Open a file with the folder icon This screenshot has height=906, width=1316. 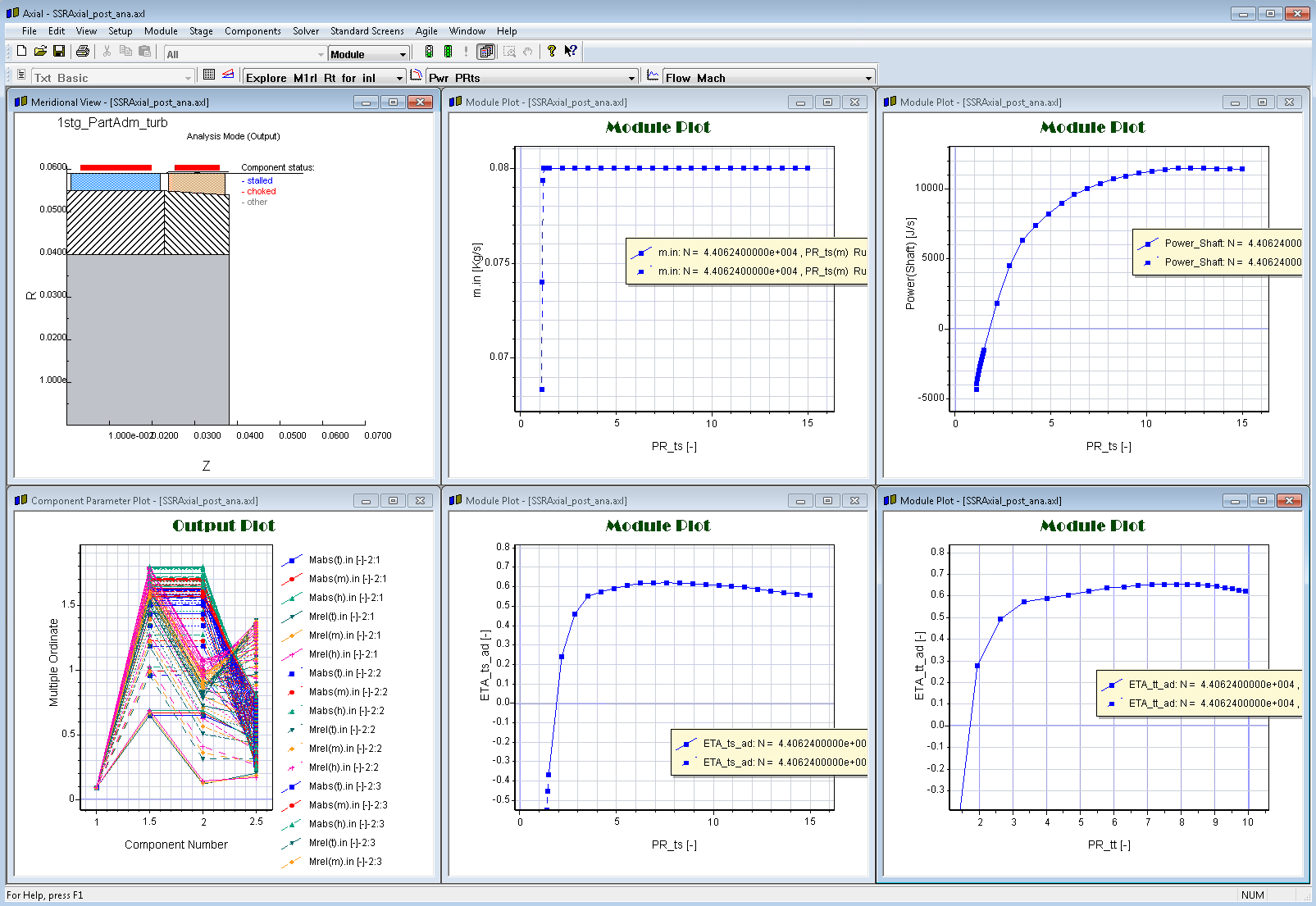click(40, 52)
